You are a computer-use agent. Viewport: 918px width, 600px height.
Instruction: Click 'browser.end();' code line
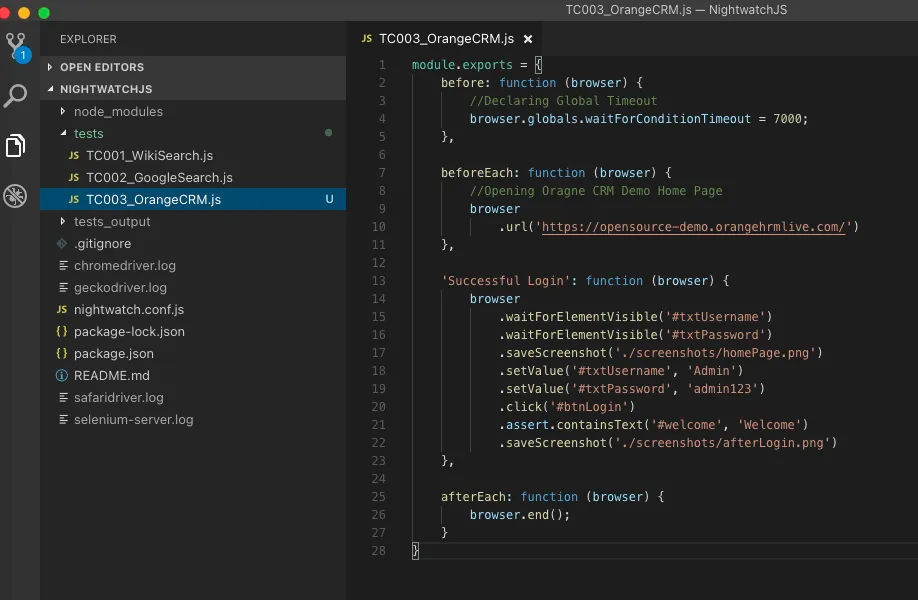[x=519, y=515]
